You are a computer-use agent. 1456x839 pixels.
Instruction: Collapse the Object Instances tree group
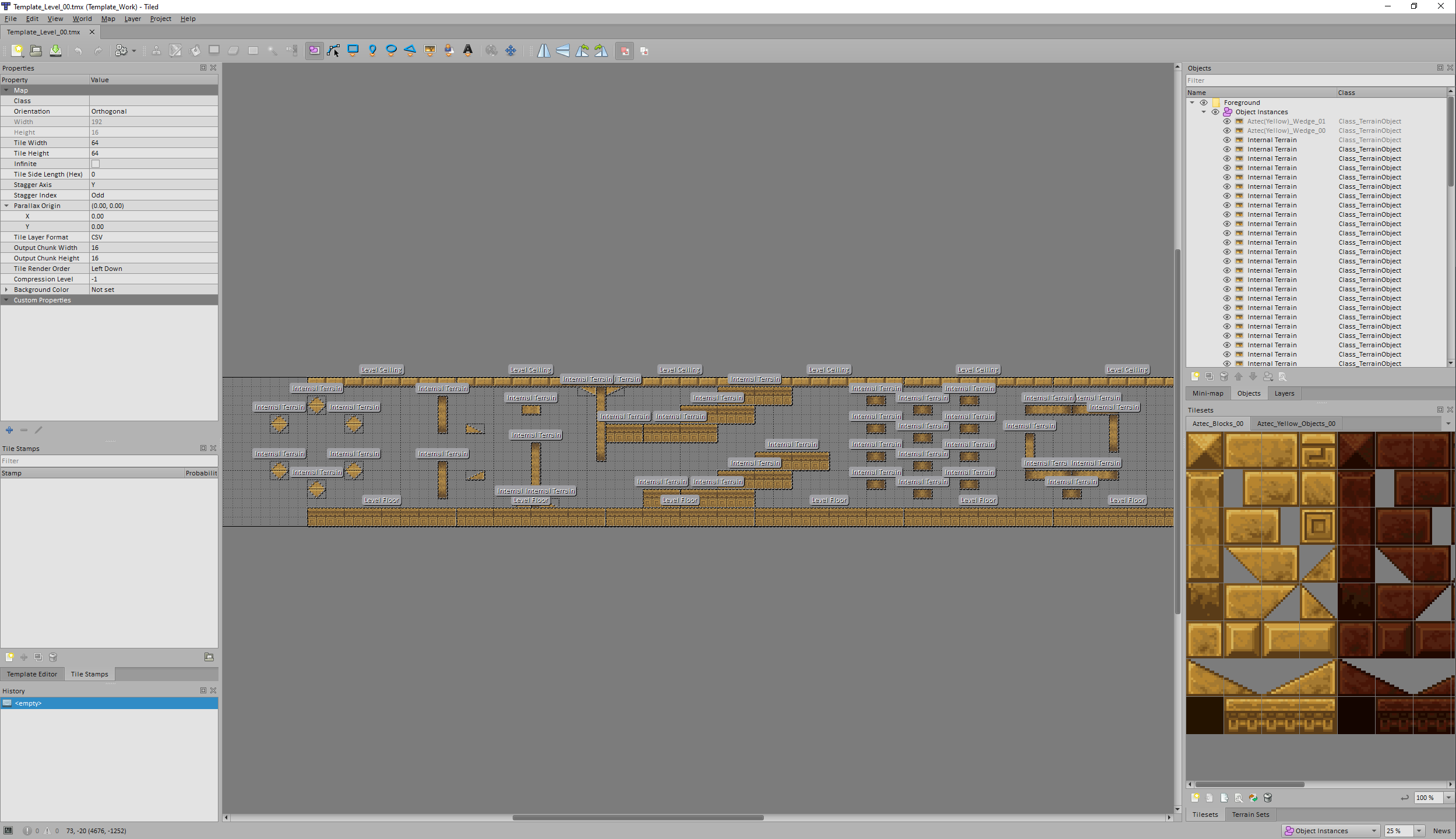[x=1204, y=112]
